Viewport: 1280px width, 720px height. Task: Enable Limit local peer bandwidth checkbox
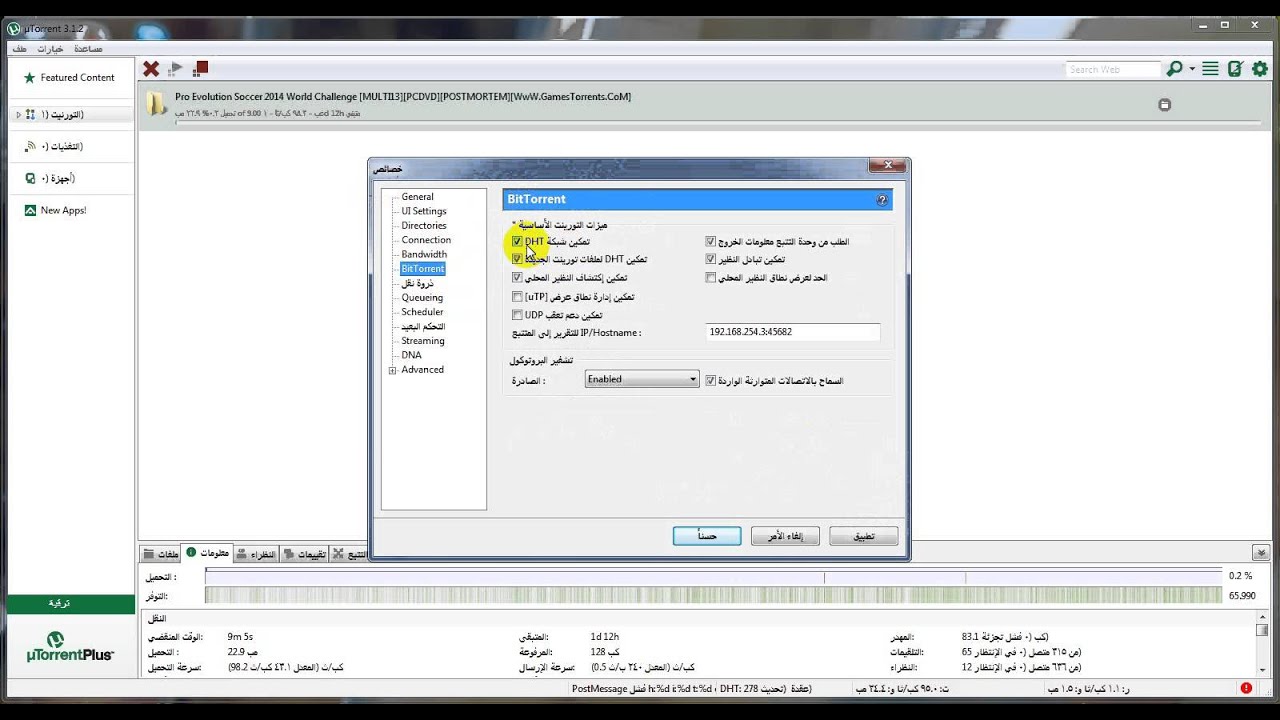coord(711,278)
